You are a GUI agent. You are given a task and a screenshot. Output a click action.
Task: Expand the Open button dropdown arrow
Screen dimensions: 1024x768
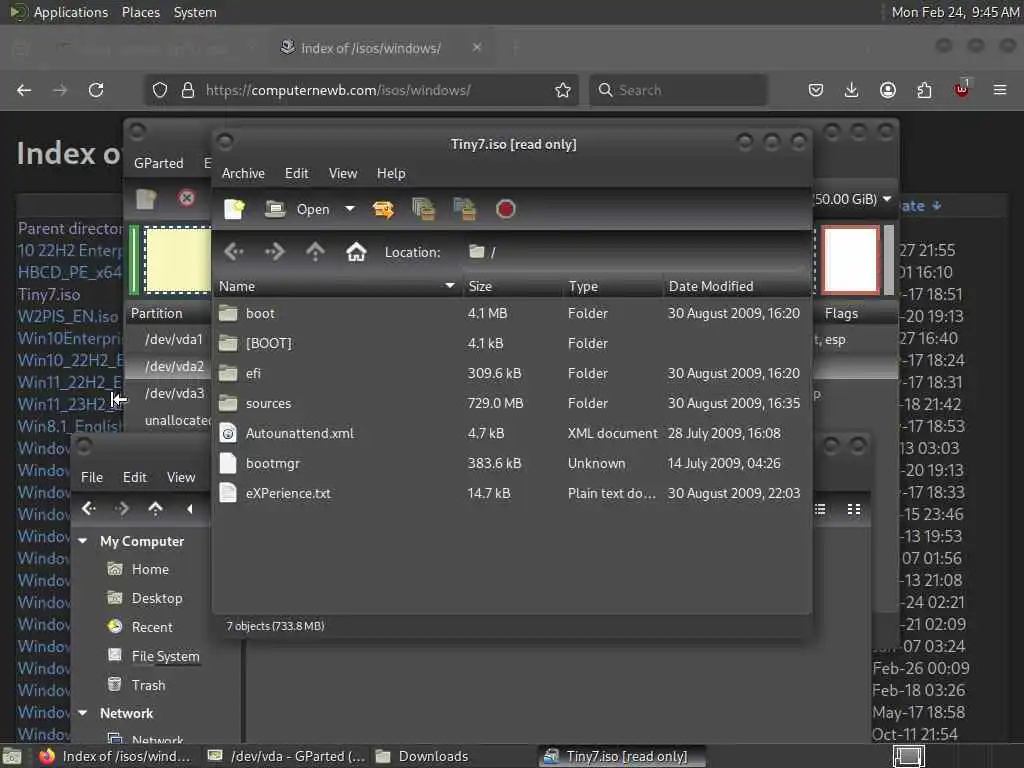350,209
